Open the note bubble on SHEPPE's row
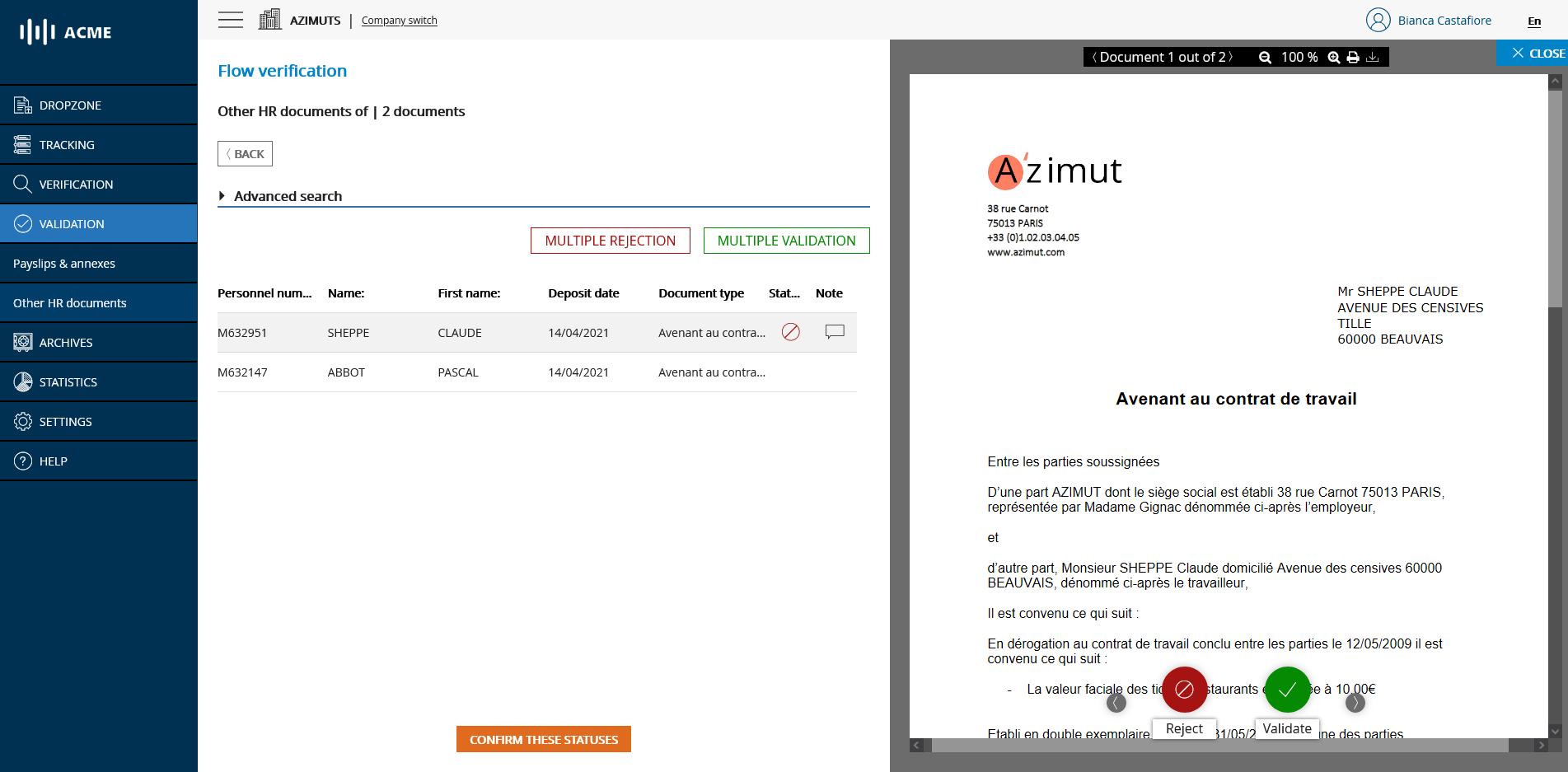 point(835,332)
